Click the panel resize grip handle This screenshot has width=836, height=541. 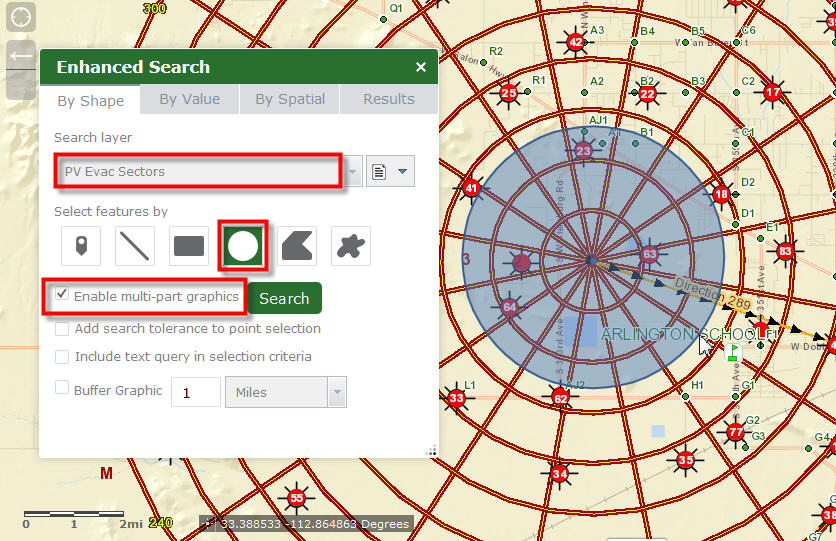click(x=431, y=451)
